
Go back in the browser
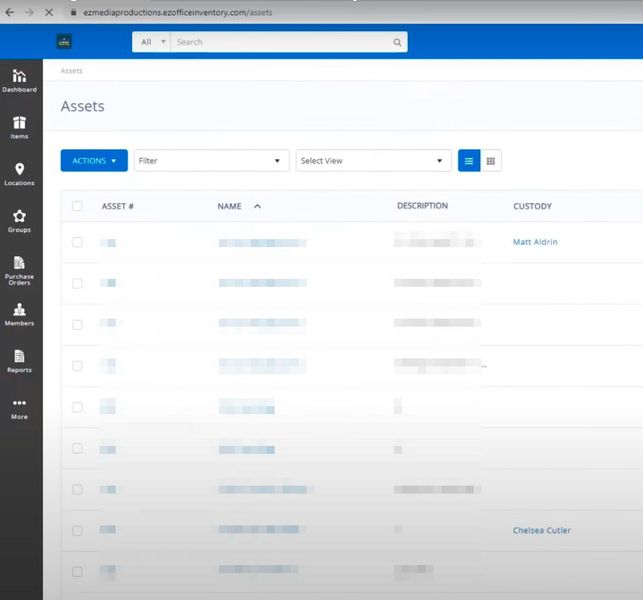tap(9, 12)
